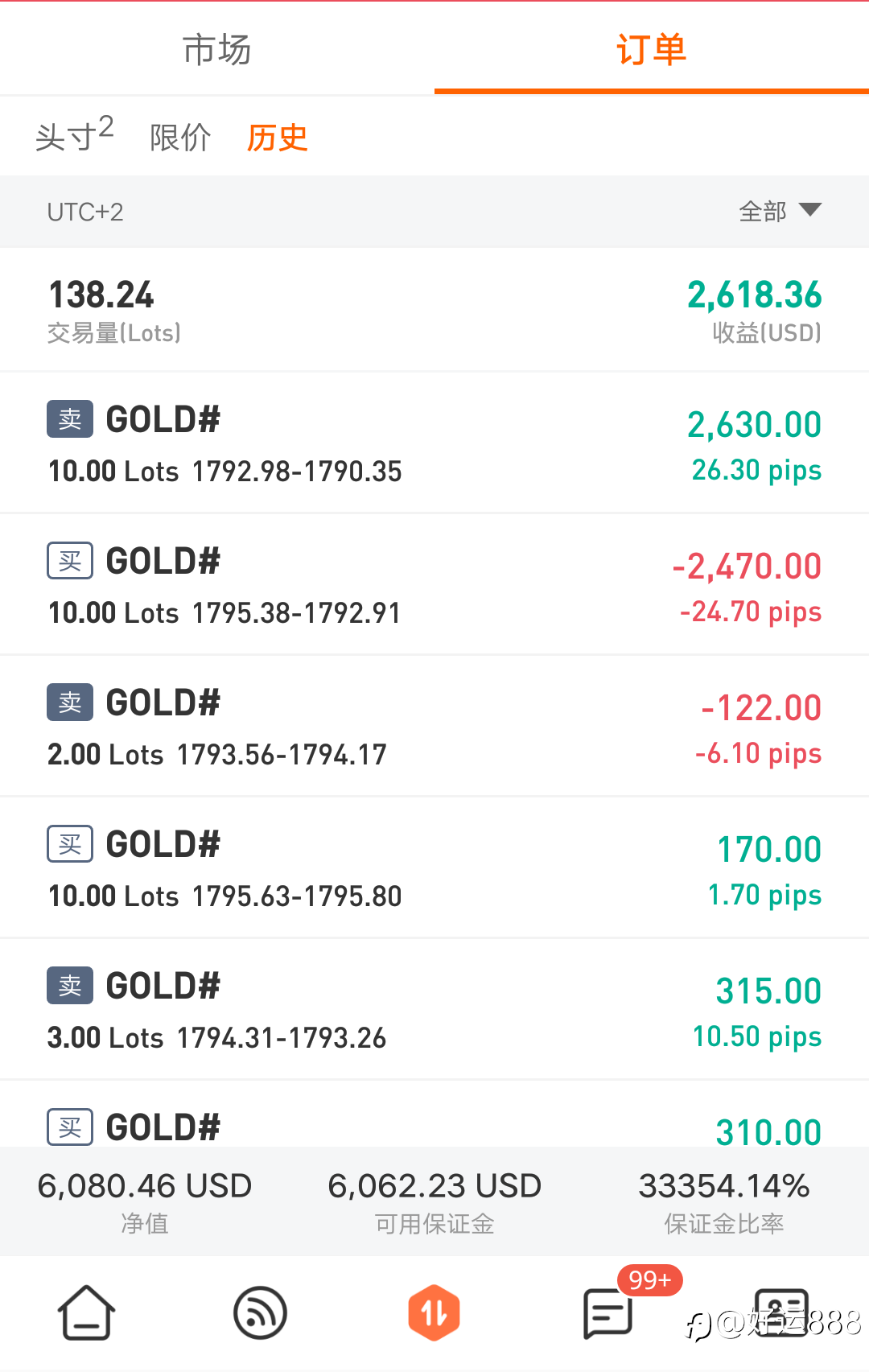Select the 历史 history sub-tab
This screenshot has height=1372, width=869.
click(x=277, y=138)
